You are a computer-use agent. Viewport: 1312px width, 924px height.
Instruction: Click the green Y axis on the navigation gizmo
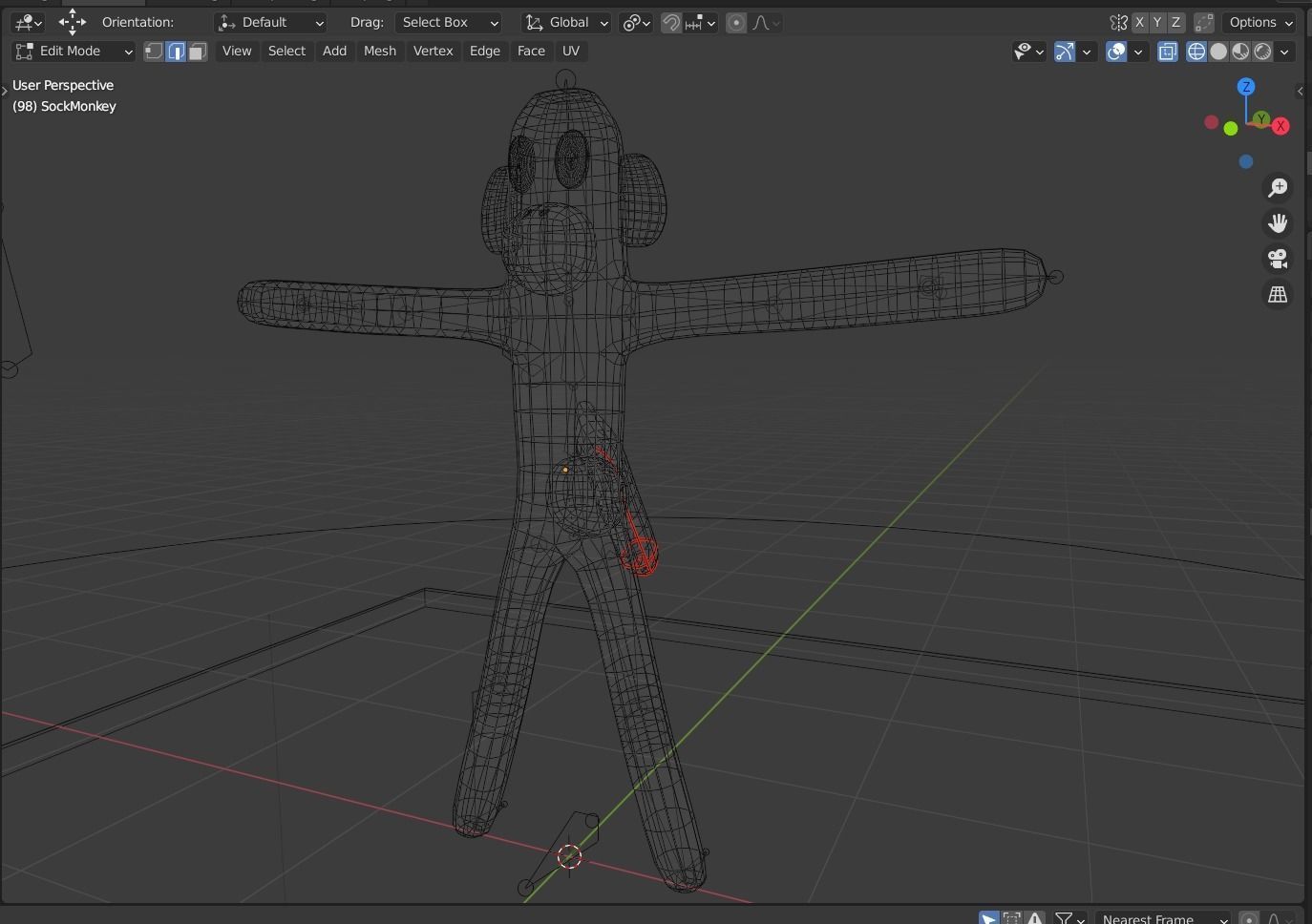(1261, 119)
